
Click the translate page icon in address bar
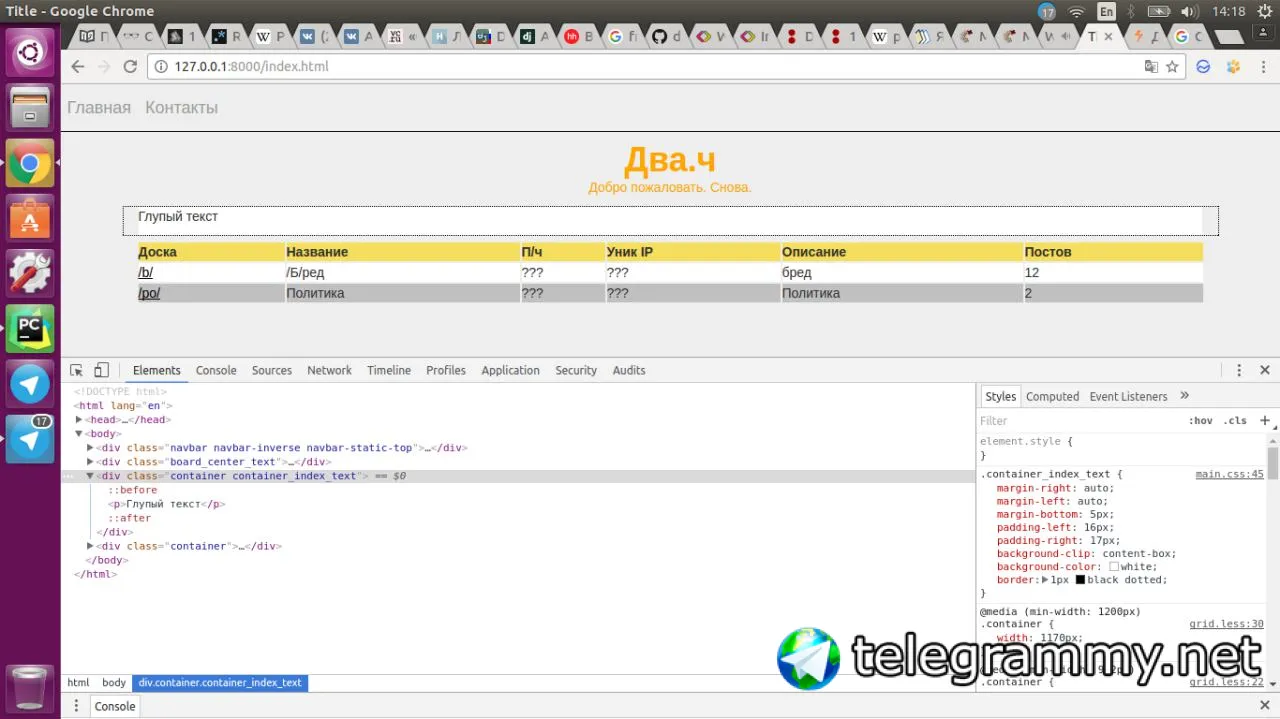click(1151, 66)
